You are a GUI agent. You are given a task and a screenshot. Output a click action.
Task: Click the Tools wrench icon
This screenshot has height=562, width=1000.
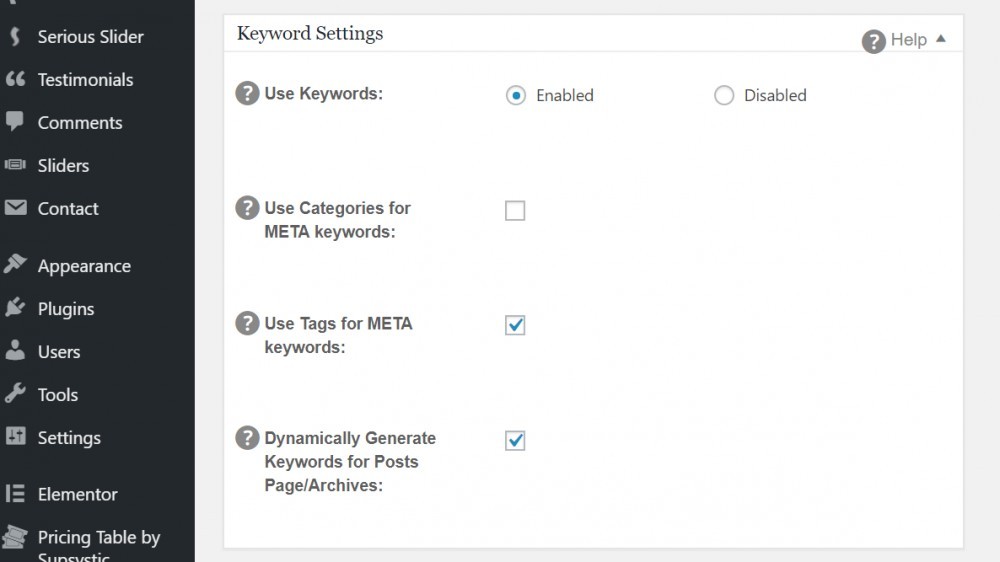coord(15,393)
